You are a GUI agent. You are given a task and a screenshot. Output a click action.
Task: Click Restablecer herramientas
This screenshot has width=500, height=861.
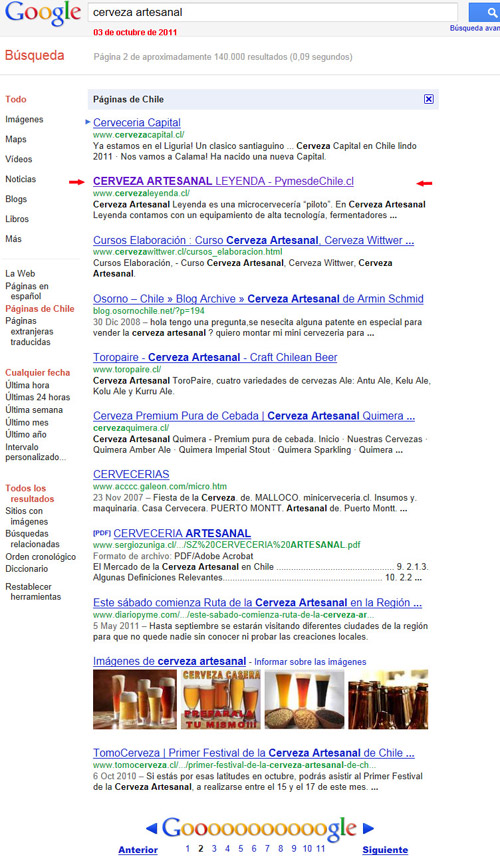pyautogui.click(x=33, y=591)
